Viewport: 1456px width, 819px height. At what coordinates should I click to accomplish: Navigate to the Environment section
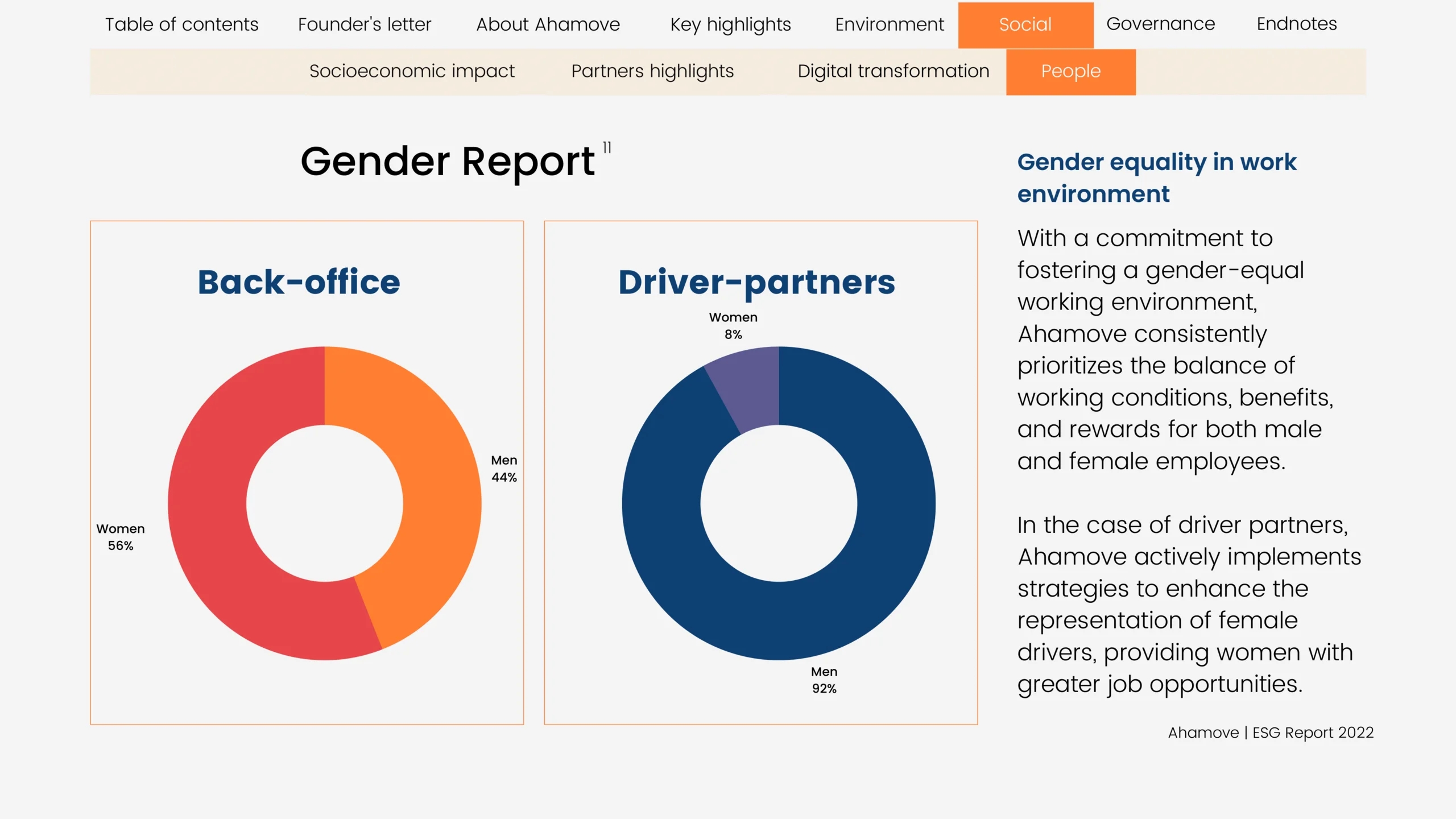point(889,24)
